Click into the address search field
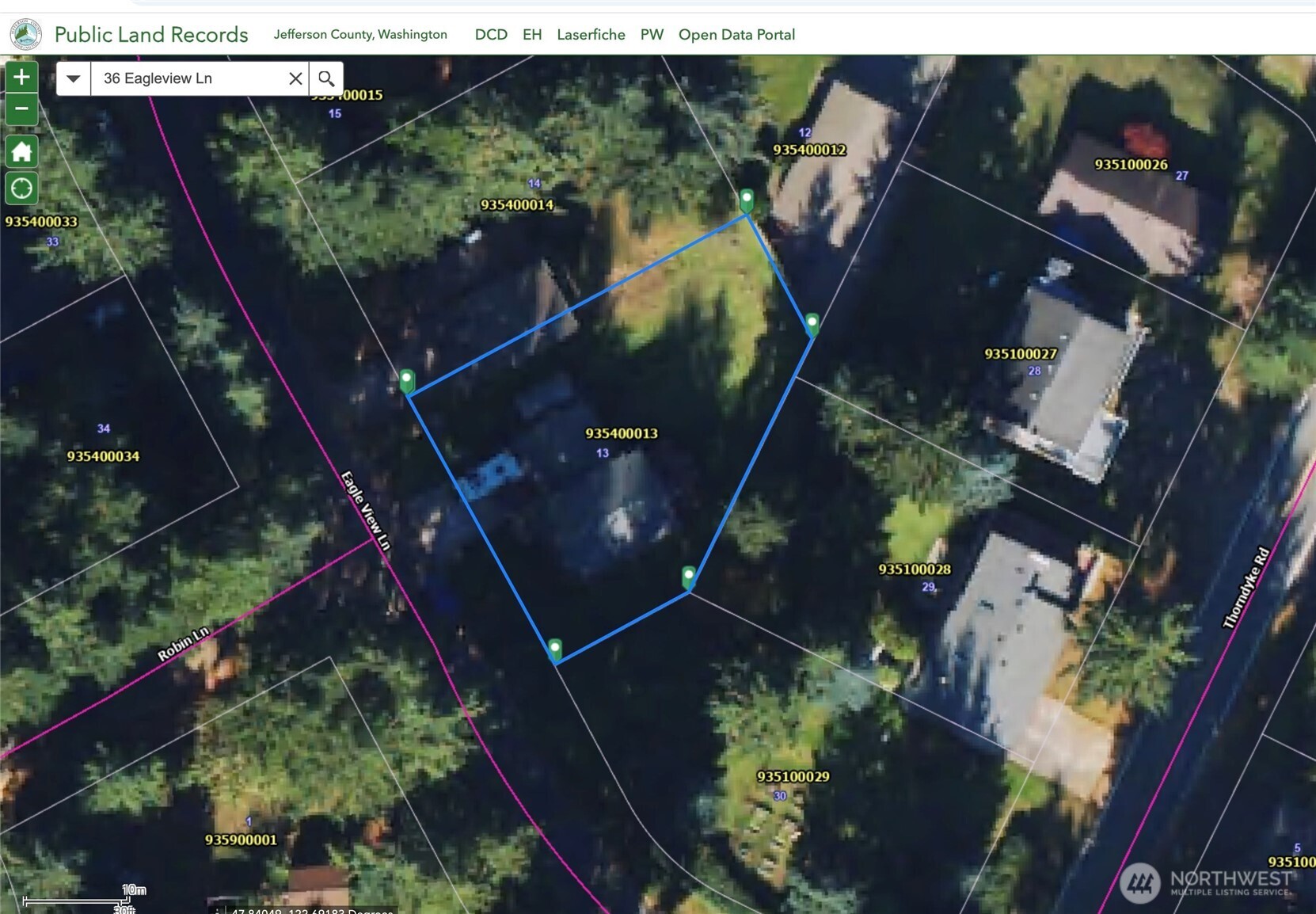Screen dimensions: 1316x914 pyautogui.click(x=191, y=78)
